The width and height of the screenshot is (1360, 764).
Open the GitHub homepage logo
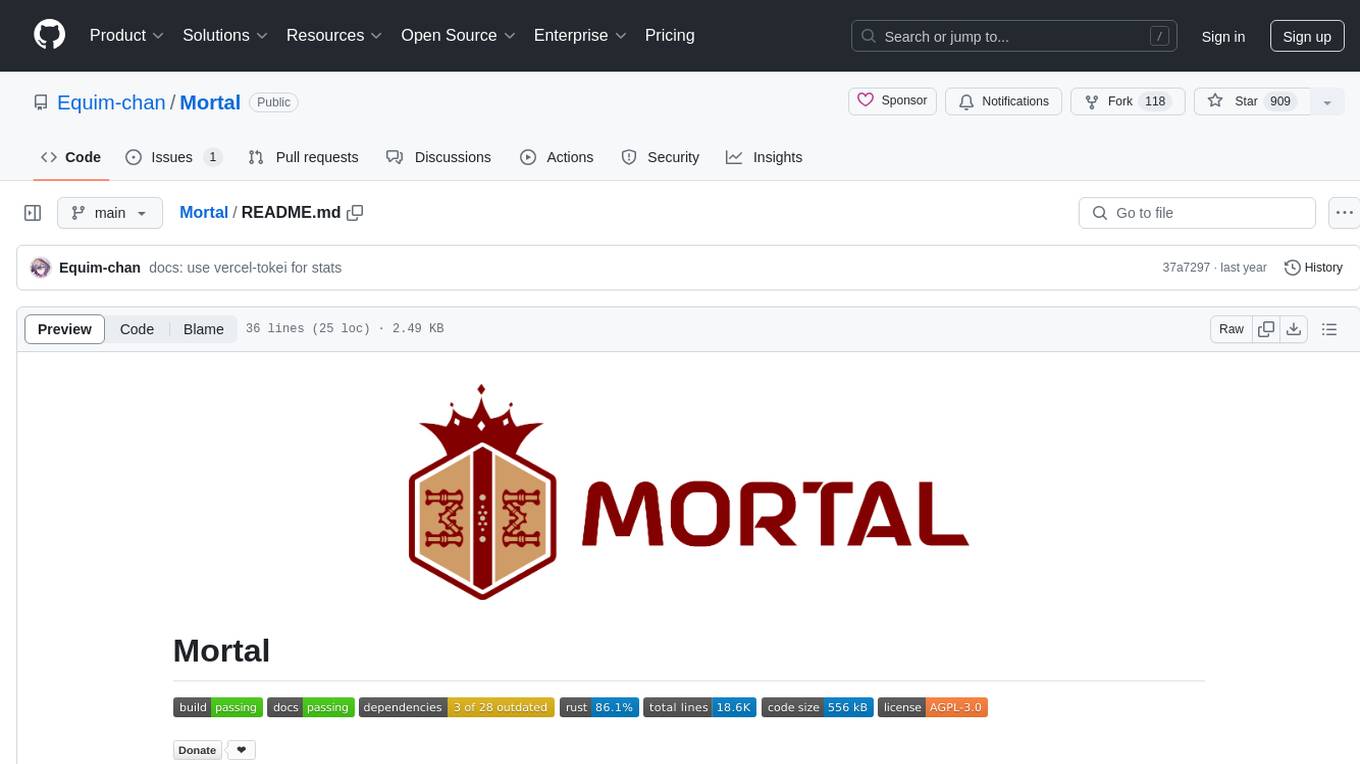(x=49, y=35)
